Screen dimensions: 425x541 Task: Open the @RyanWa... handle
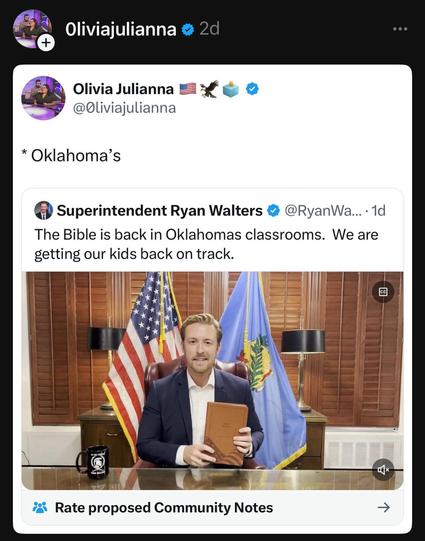tap(323, 210)
